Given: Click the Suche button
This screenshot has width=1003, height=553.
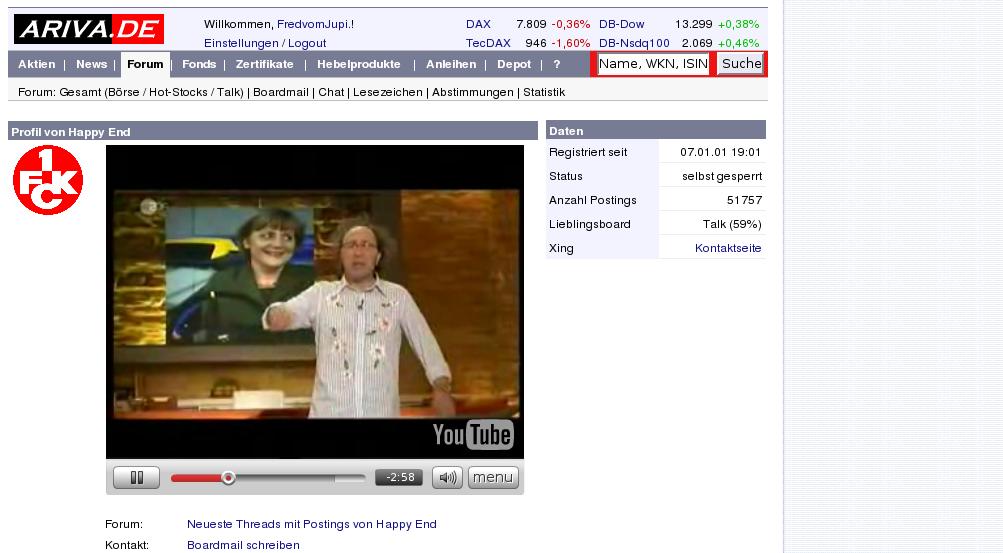Looking at the screenshot, I should click(741, 64).
